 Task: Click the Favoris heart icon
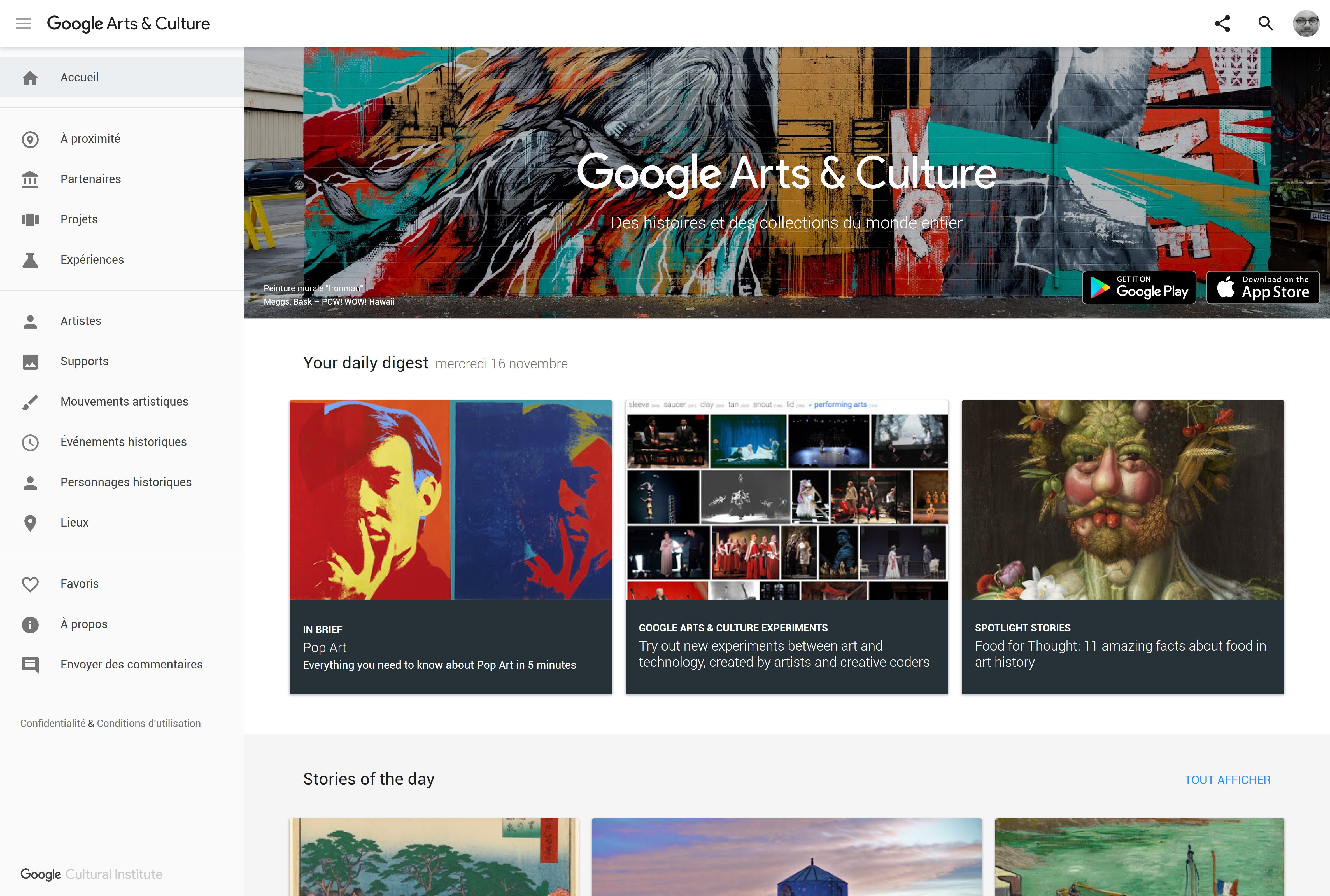tap(30, 584)
